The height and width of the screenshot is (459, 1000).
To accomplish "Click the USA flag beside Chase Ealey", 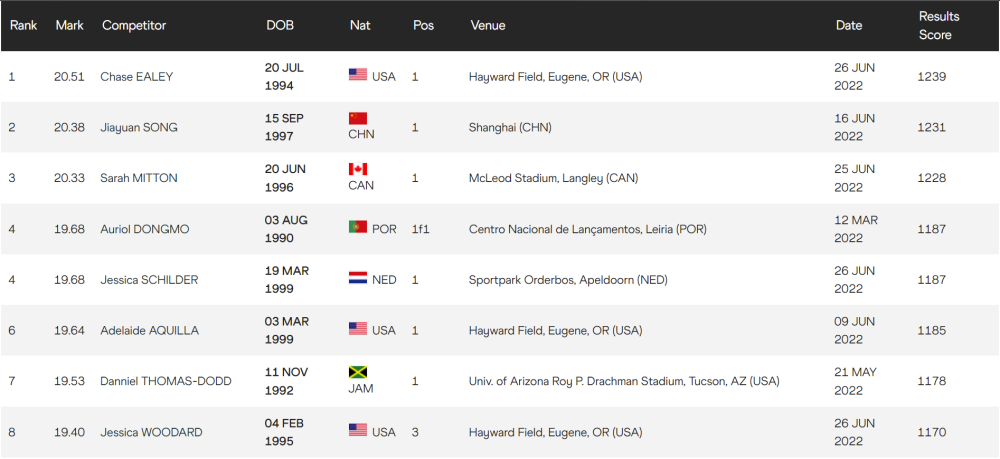I will (x=358, y=75).
